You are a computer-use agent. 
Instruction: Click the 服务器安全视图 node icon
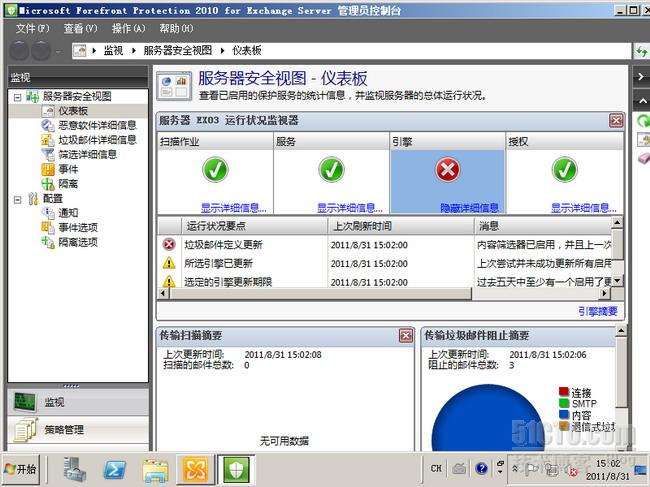coord(32,96)
